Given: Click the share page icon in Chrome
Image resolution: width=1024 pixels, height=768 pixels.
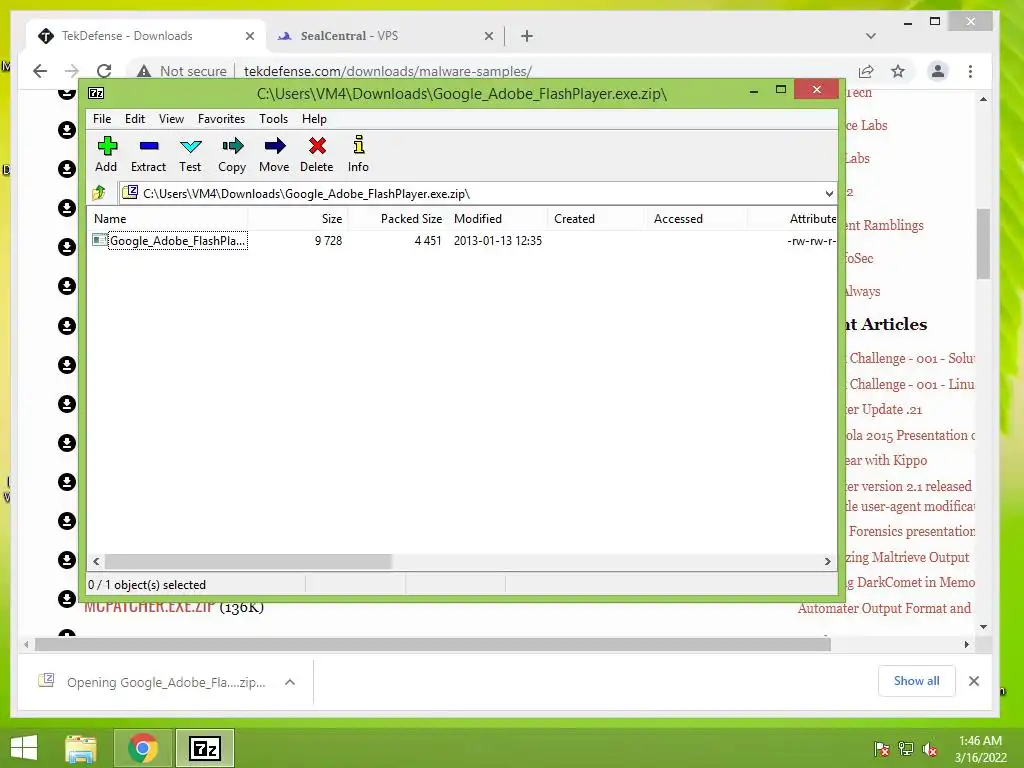Looking at the screenshot, I should (x=866, y=71).
